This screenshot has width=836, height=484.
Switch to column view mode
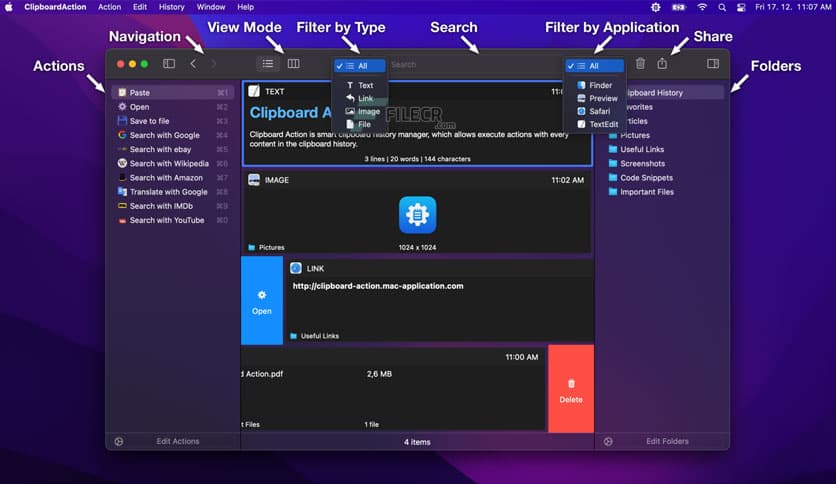[293, 64]
